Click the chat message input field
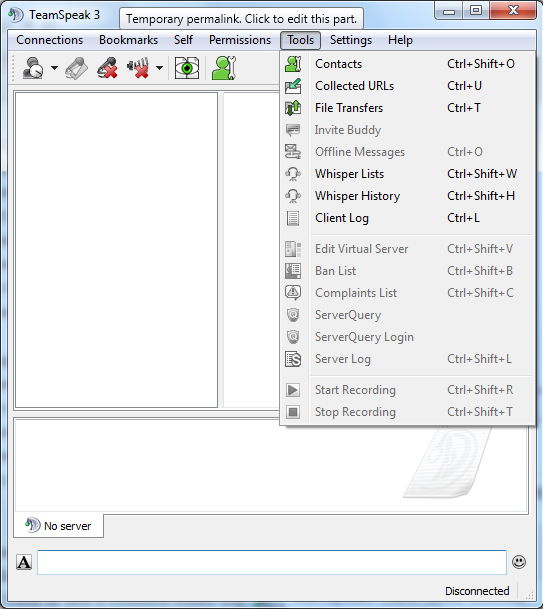This screenshot has width=543, height=609. [x=272, y=562]
